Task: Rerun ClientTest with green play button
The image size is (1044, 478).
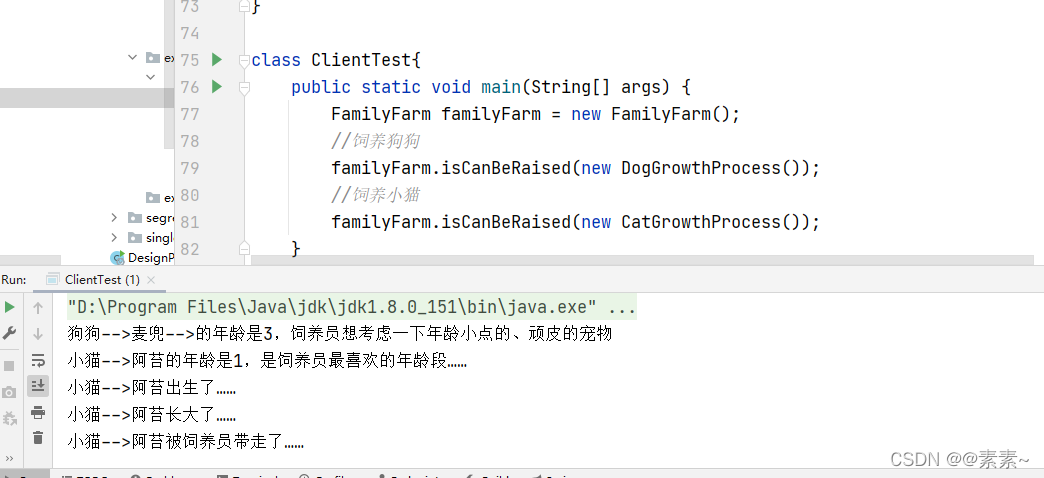Action: 9,308
